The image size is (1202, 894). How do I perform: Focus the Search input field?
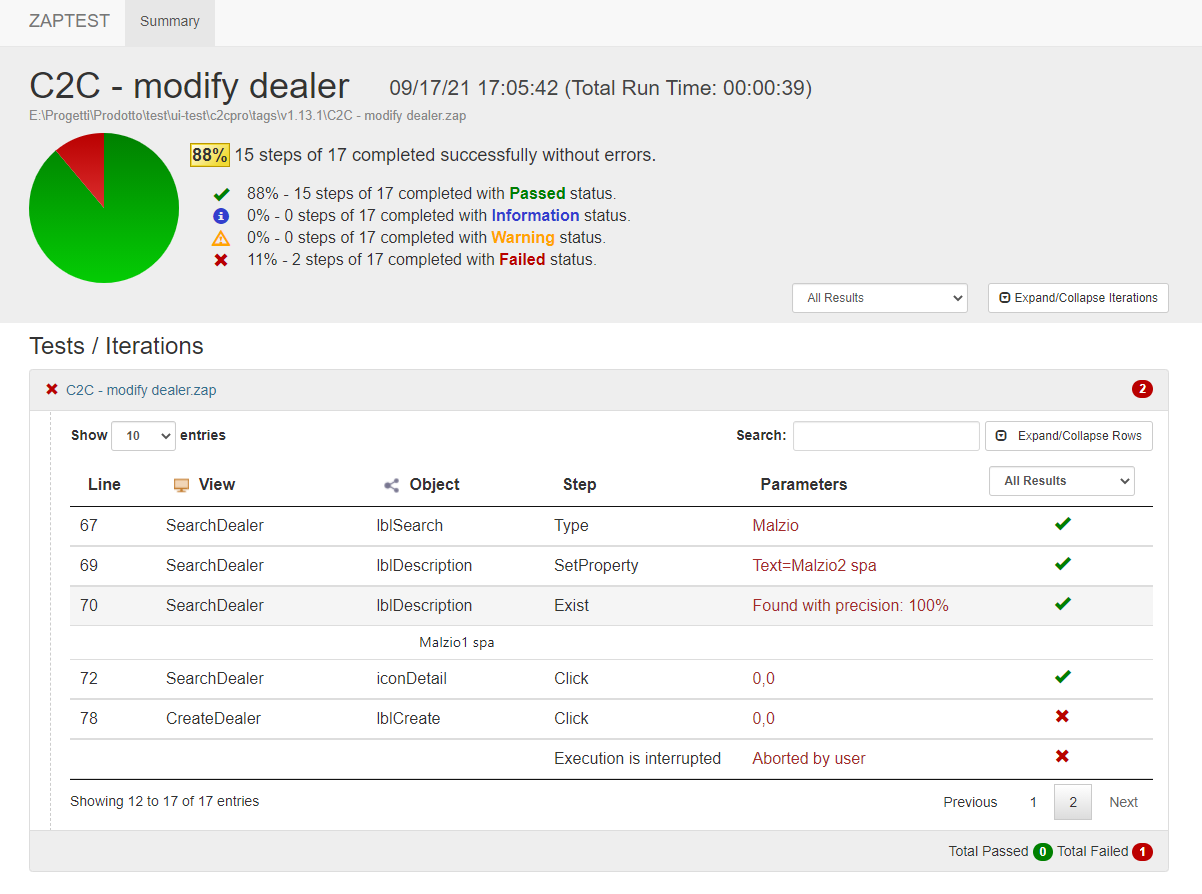886,436
